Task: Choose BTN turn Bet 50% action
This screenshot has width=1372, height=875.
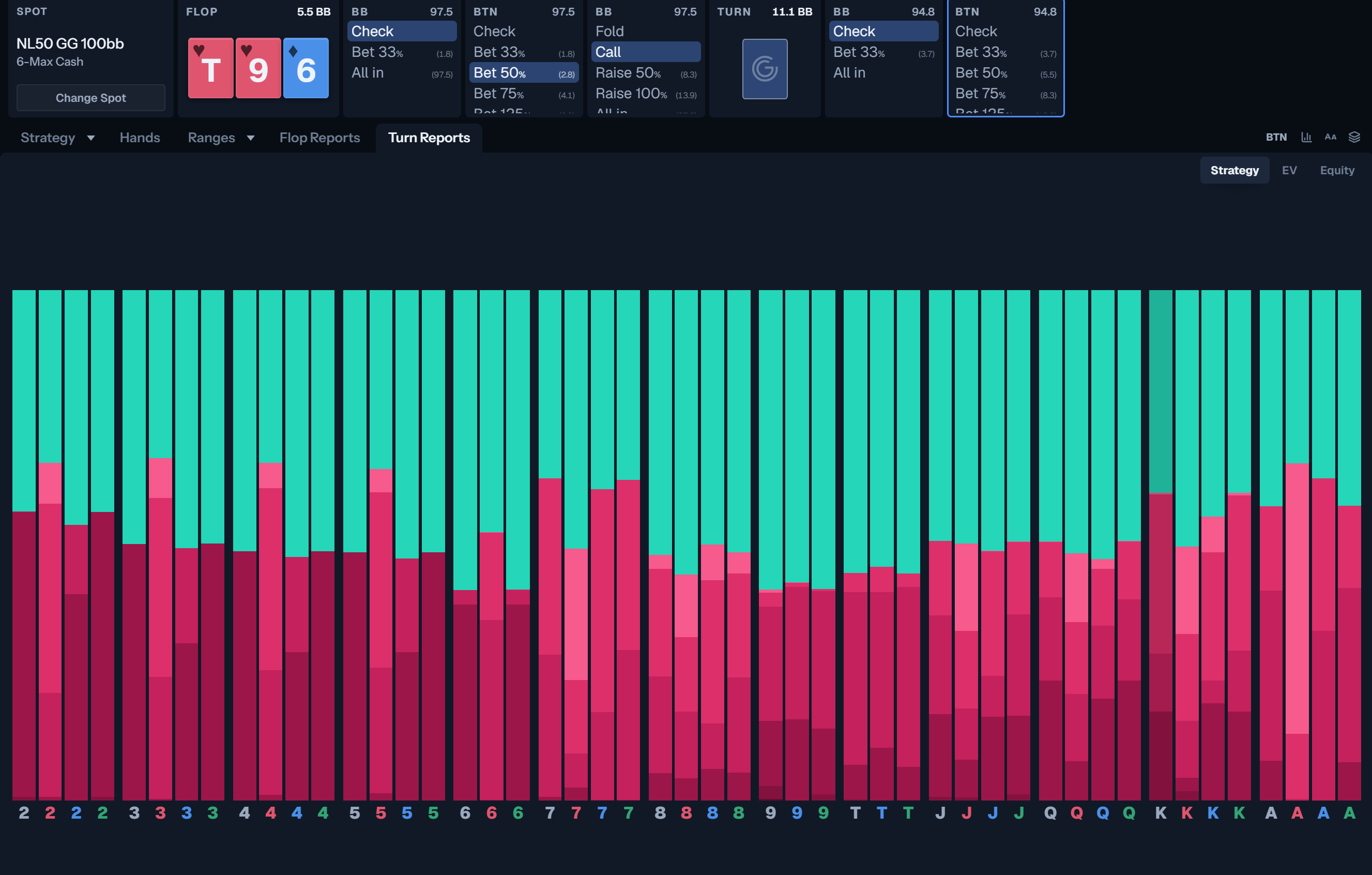Action: point(1005,72)
